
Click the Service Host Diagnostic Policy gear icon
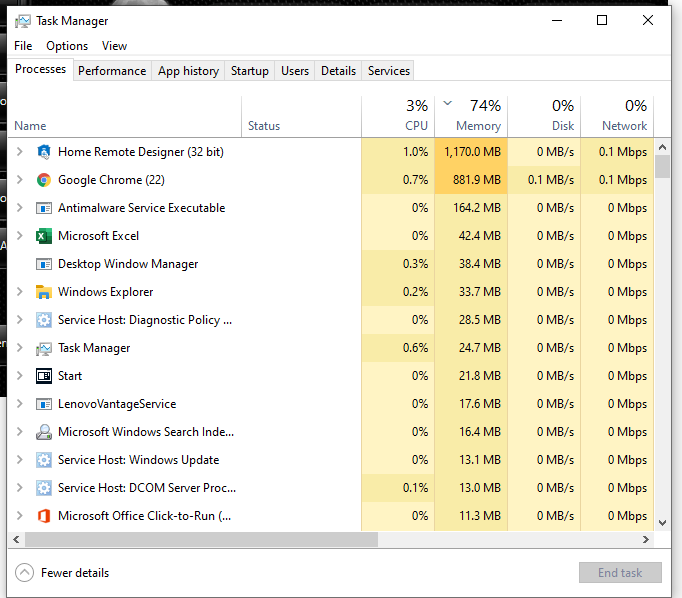pos(43,320)
